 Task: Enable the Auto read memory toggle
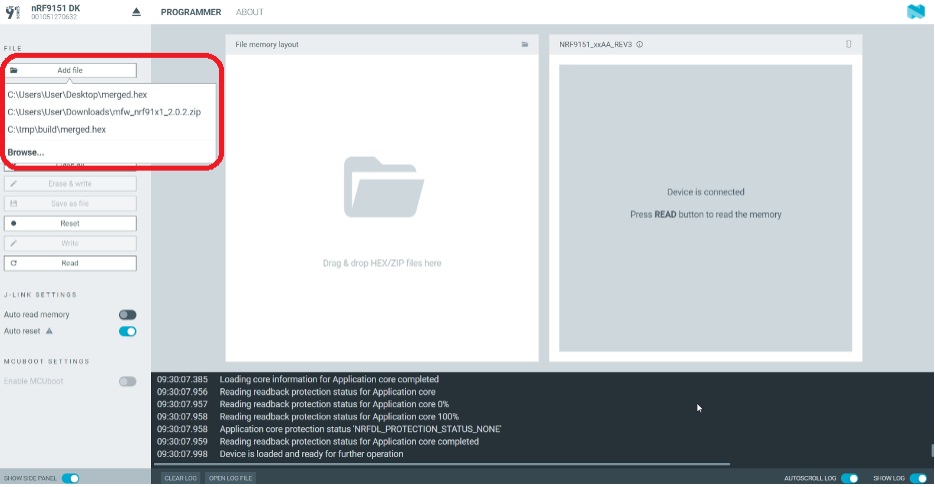pos(127,315)
